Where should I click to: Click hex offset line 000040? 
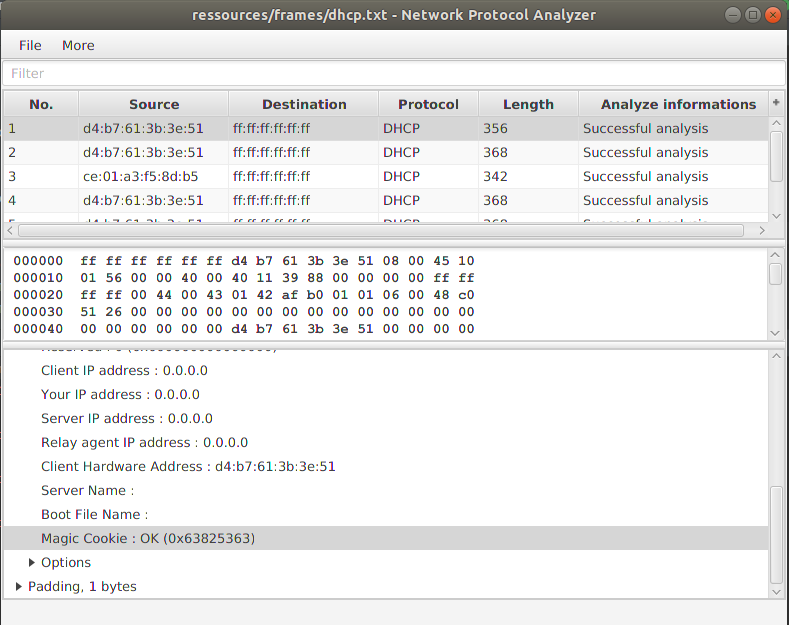coord(244,329)
